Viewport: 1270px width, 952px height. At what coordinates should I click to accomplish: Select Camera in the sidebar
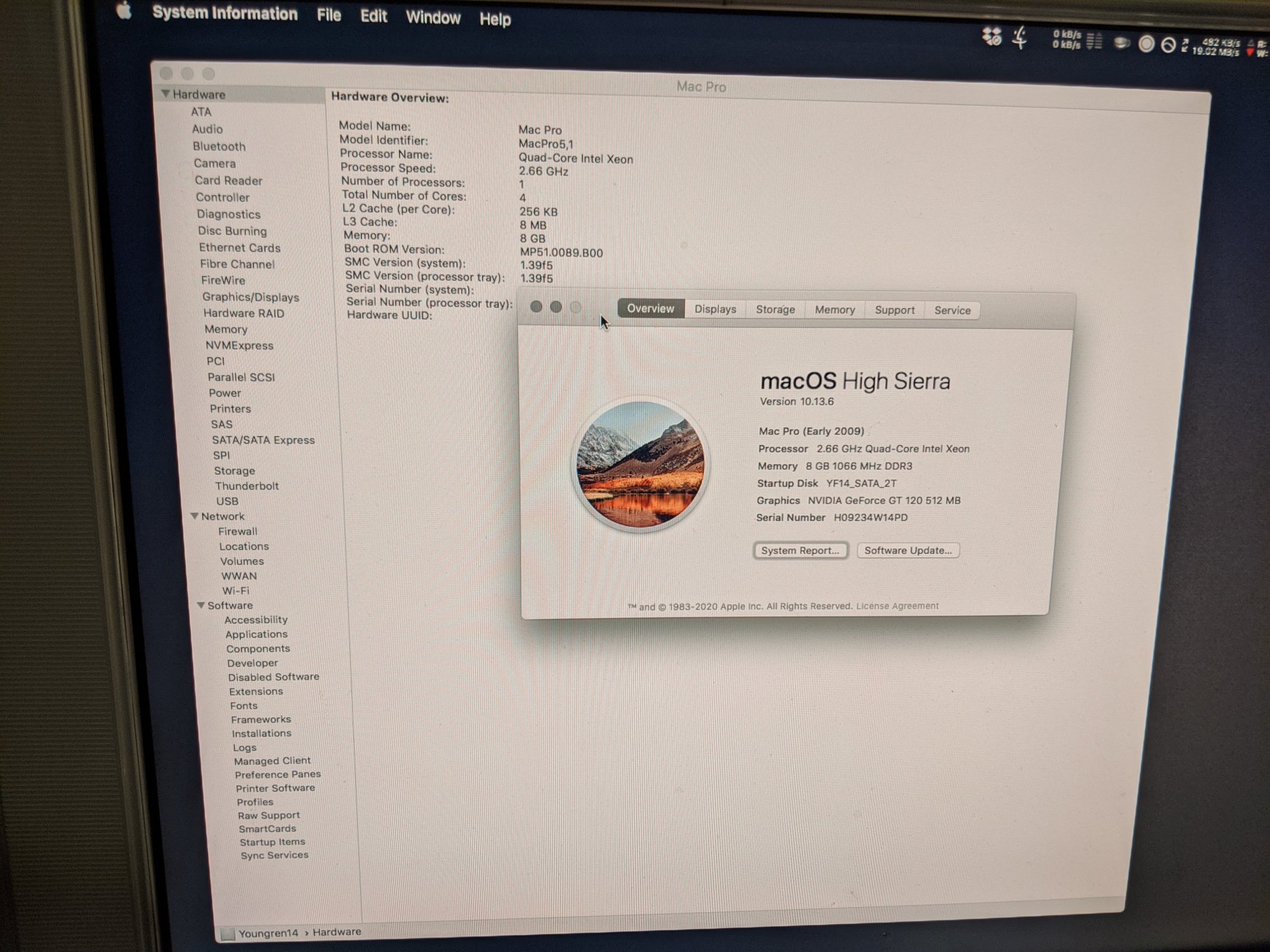coord(215,163)
